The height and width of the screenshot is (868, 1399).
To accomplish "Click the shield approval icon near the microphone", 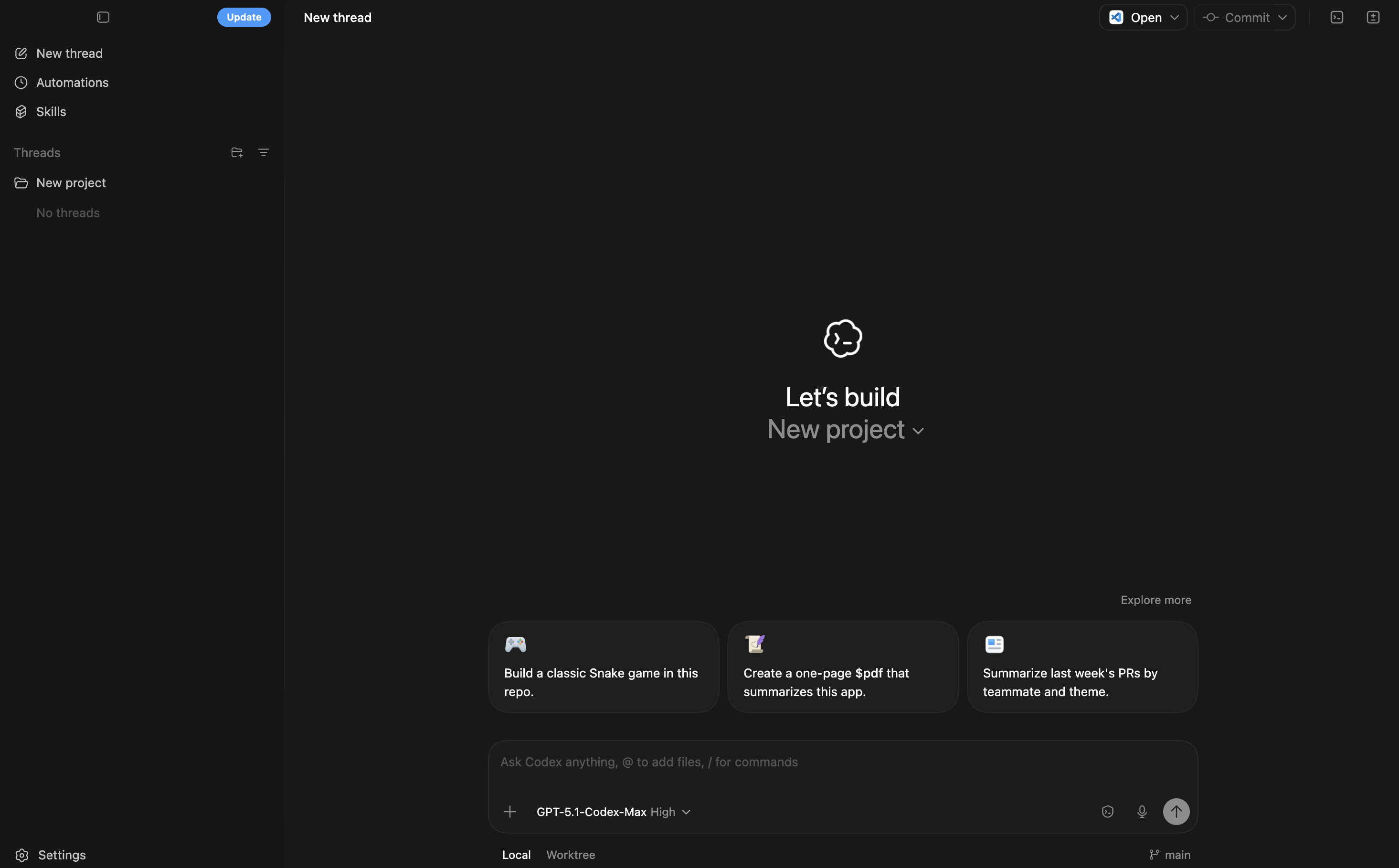I will pyautogui.click(x=1107, y=812).
